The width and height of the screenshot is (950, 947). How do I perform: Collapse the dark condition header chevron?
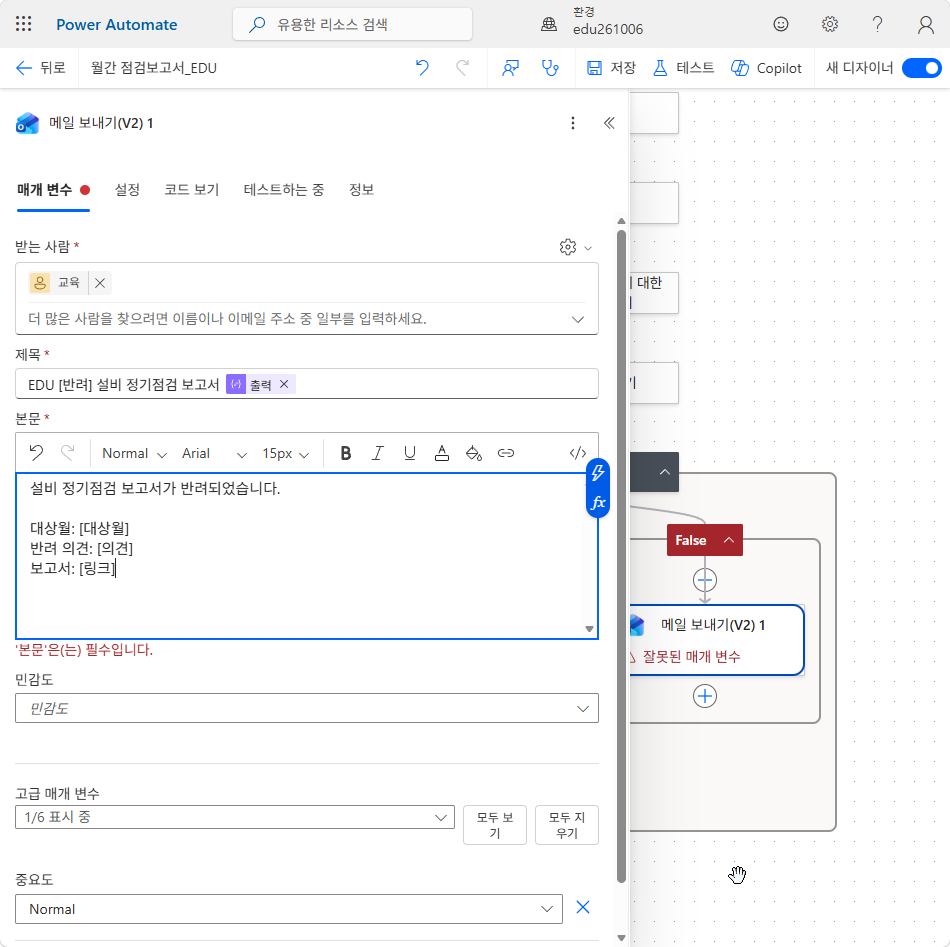(x=664, y=472)
